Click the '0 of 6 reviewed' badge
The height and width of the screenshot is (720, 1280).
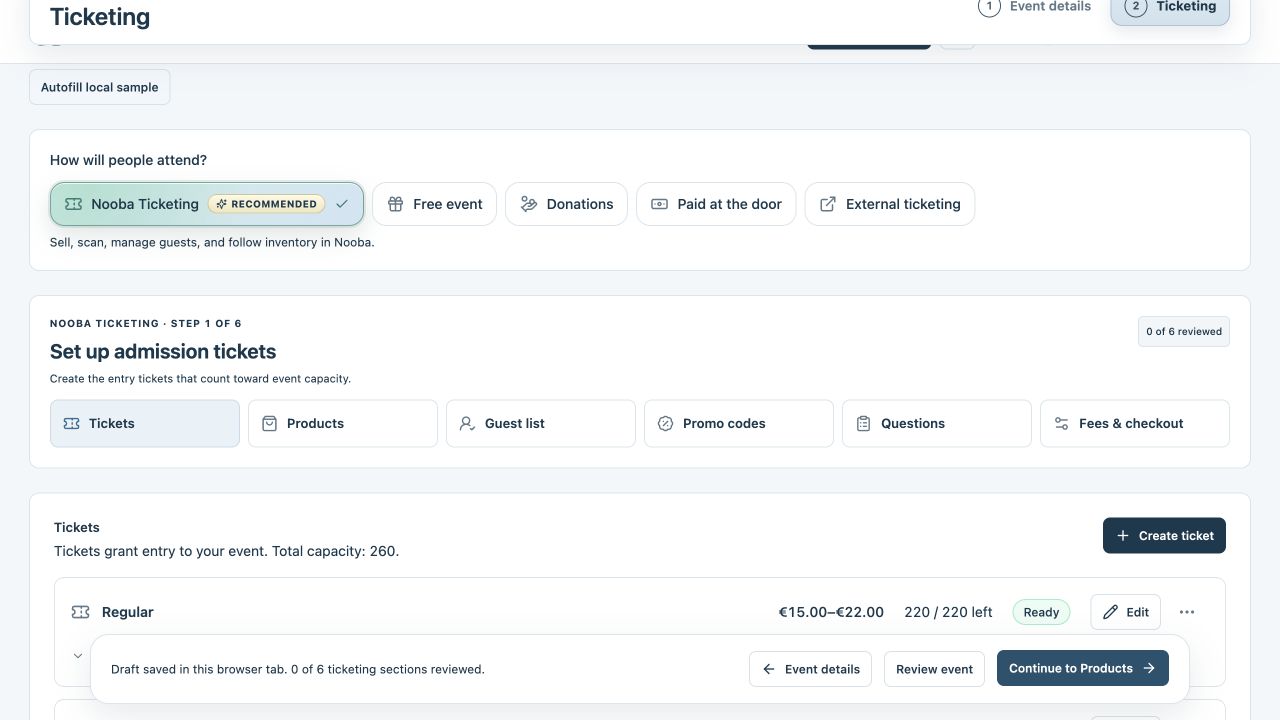[1184, 332]
